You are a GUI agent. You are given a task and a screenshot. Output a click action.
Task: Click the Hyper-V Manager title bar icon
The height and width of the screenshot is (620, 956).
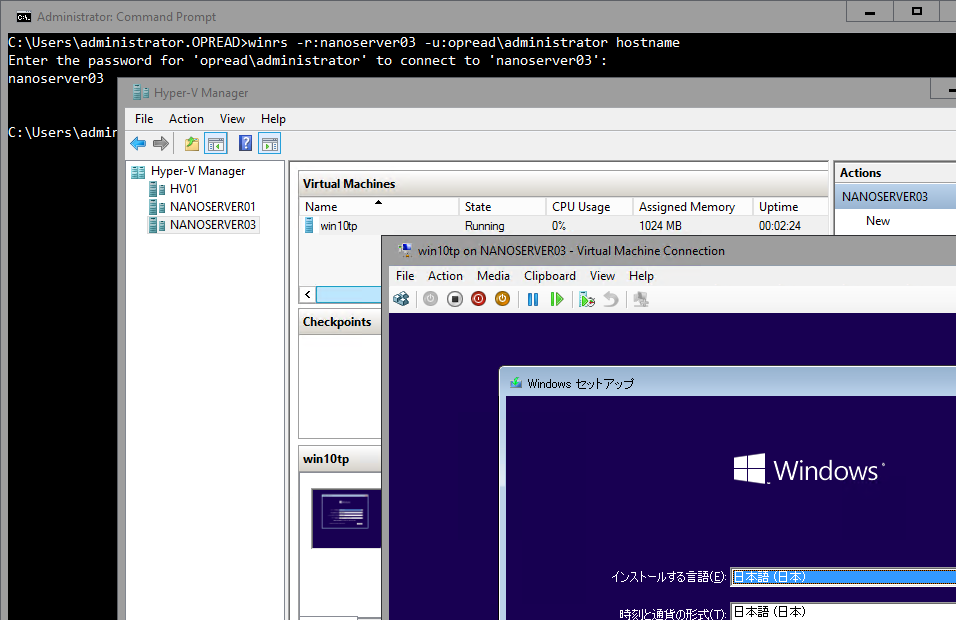pos(141,93)
